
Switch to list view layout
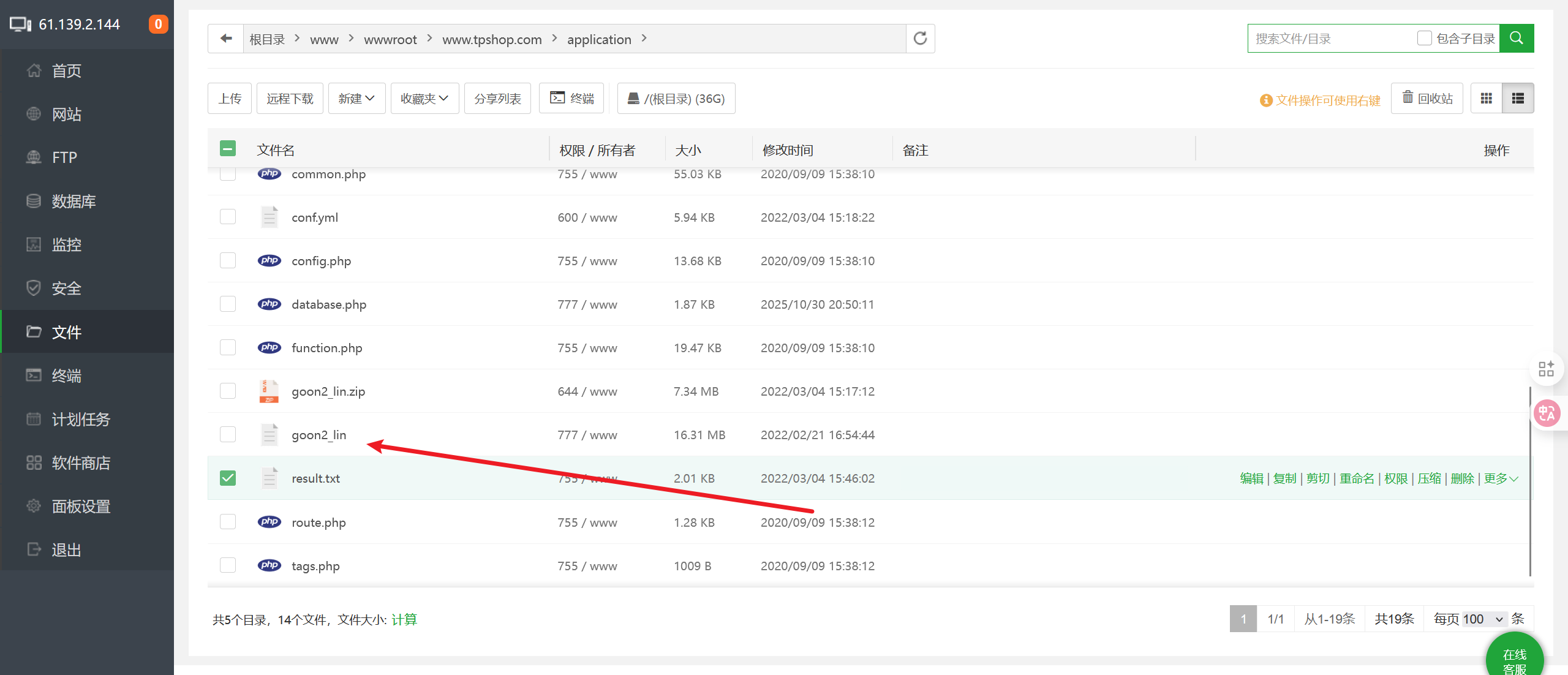[x=1518, y=99]
